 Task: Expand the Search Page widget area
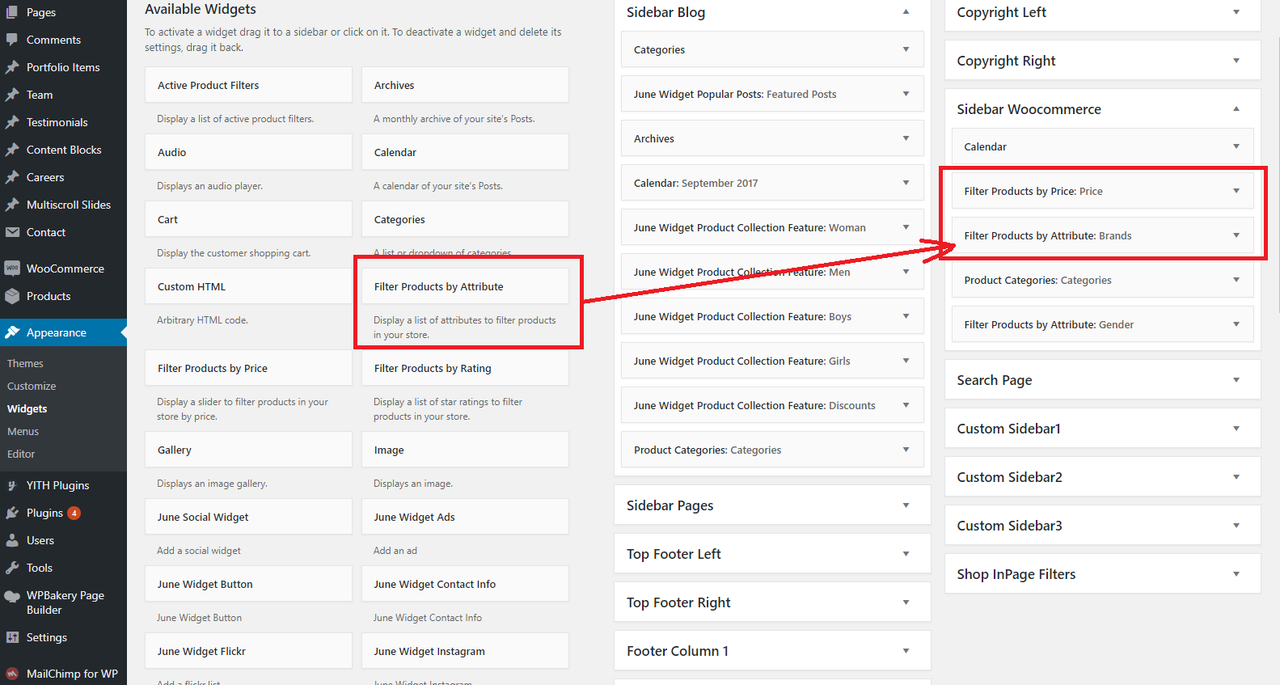coord(1236,380)
